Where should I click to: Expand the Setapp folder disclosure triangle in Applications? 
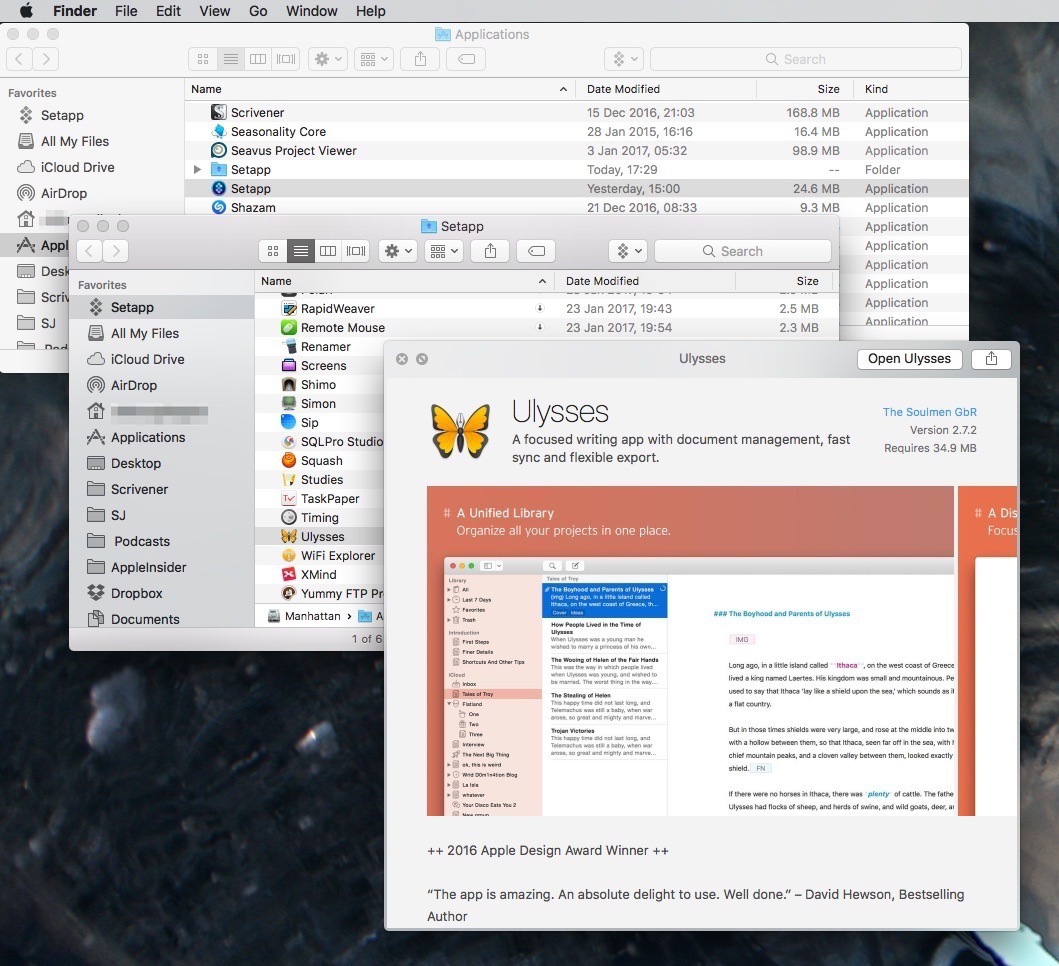pyautogui.click(x=197, y=170)
